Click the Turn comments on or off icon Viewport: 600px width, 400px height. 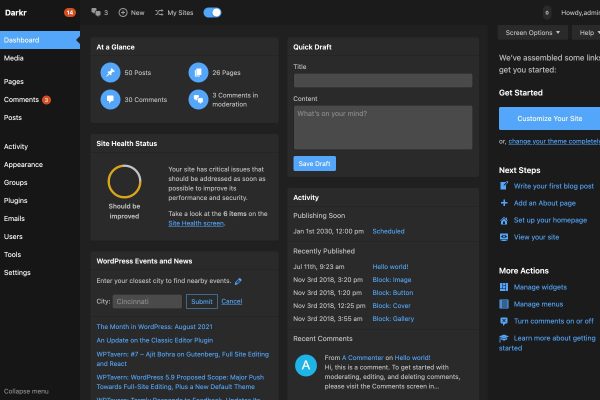[504, 321]
